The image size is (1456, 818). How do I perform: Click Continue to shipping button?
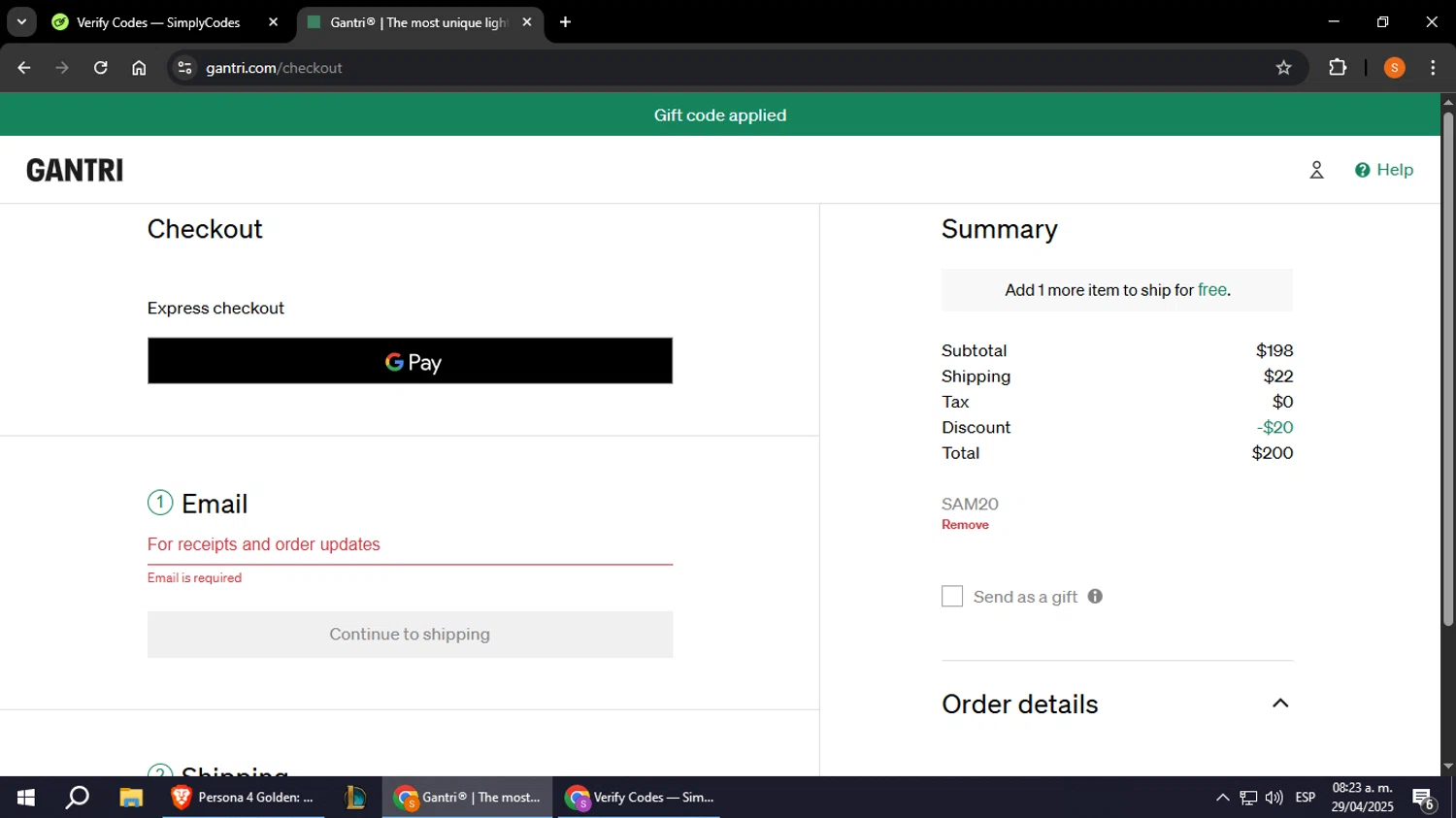[410, 635]
